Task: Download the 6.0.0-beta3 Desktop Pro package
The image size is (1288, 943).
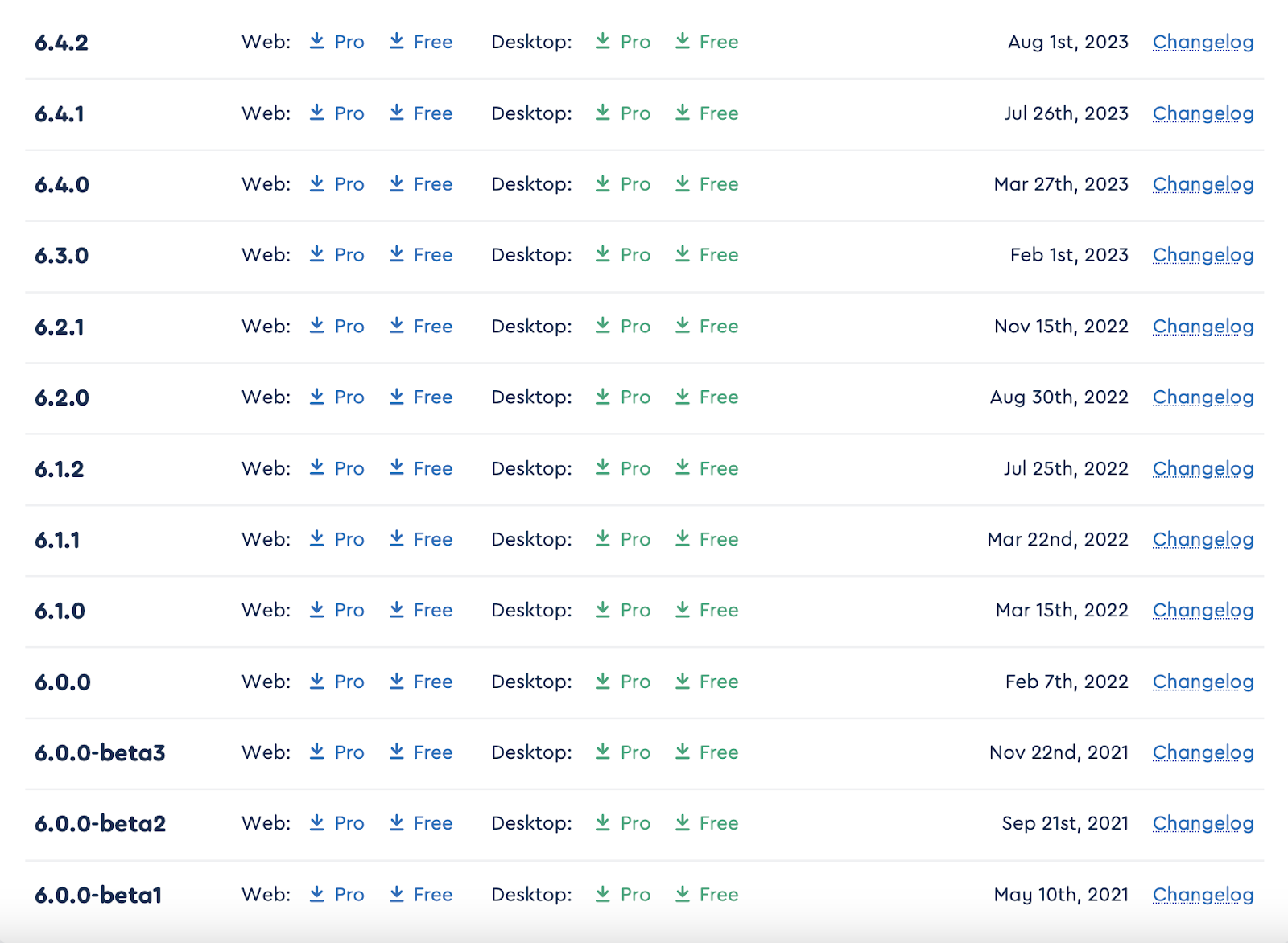Action: coord(622,752)
